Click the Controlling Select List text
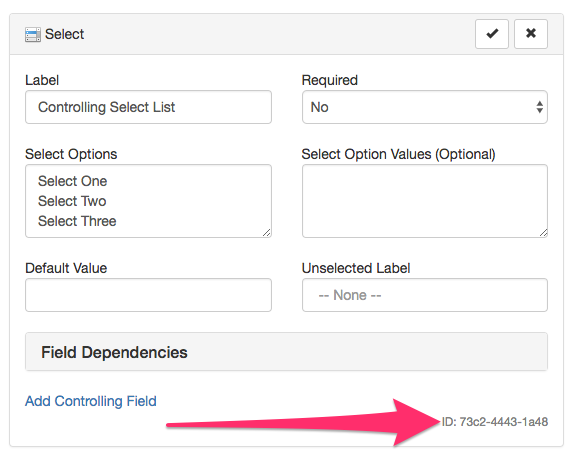The image size is (573, 458). (106, 107)
